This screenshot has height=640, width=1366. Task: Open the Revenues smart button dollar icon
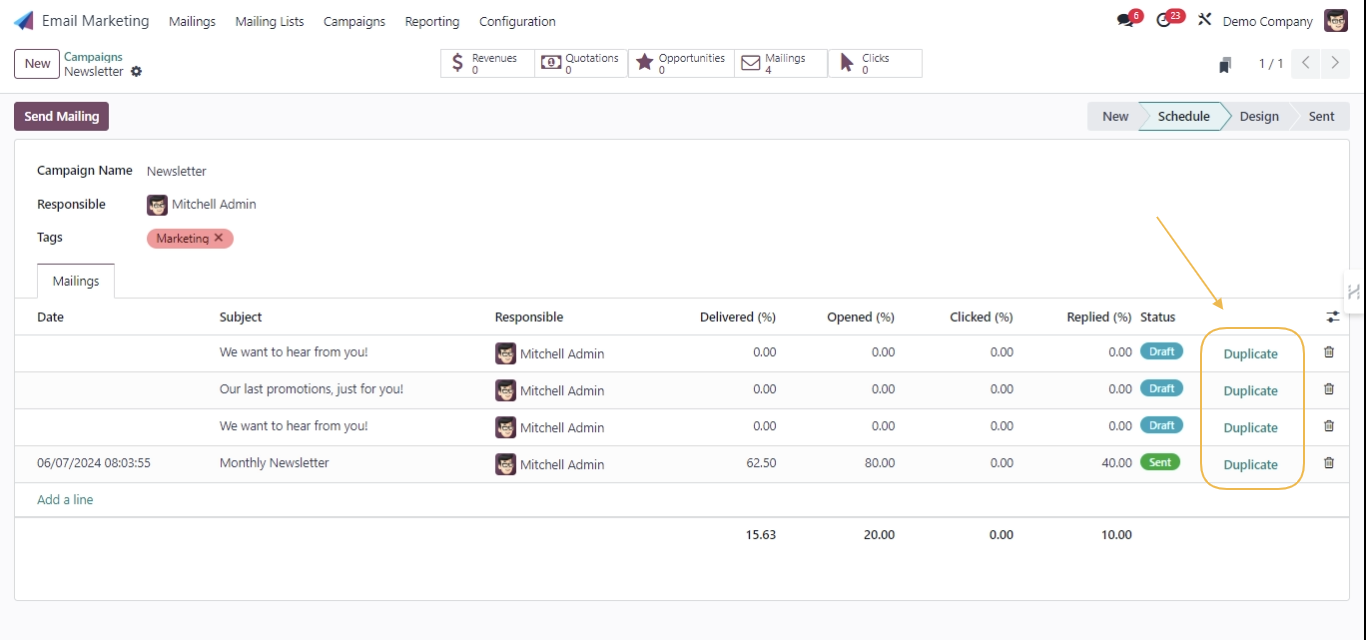pyautogui.click(x=458, y=62)
